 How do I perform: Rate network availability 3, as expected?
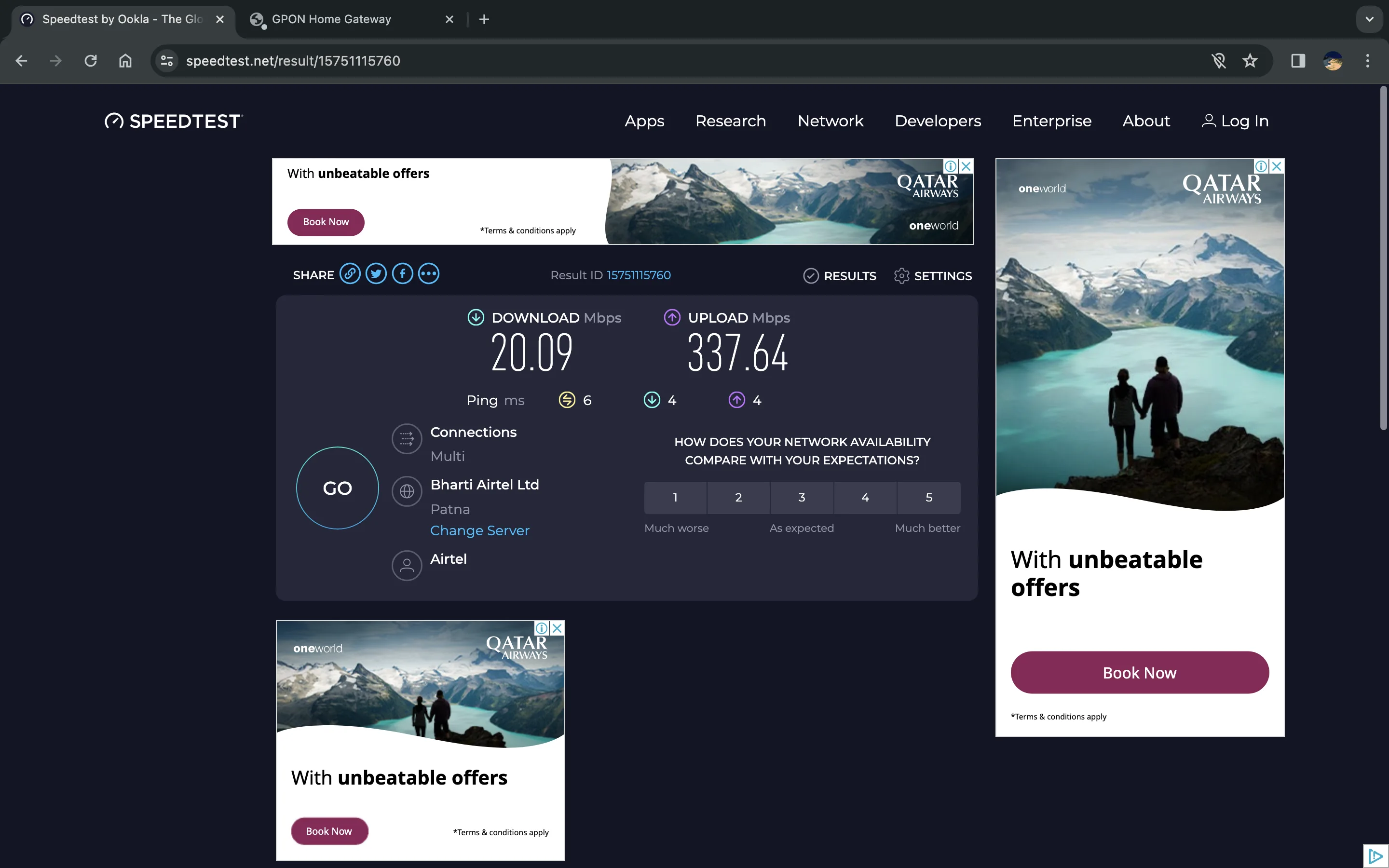point(802,498)
